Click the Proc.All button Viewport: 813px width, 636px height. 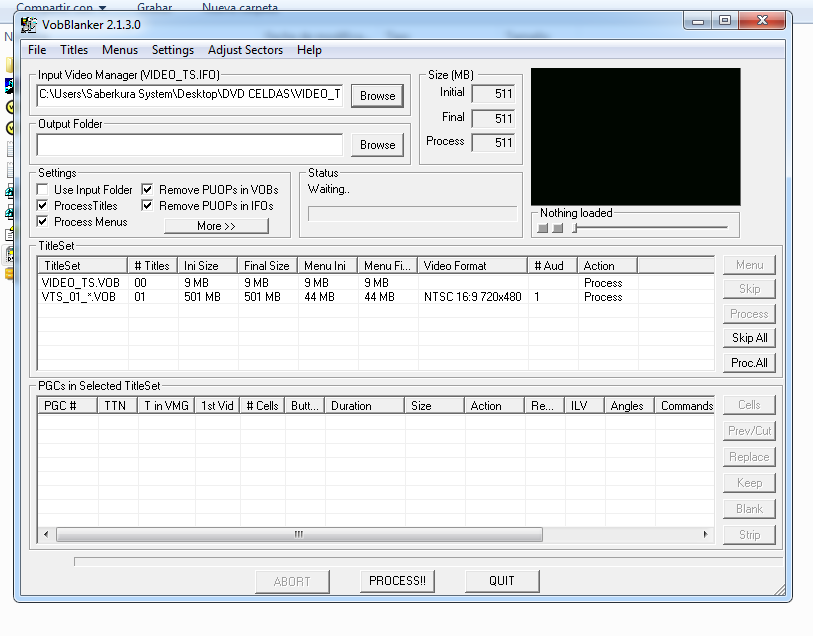tap(749, 363)
